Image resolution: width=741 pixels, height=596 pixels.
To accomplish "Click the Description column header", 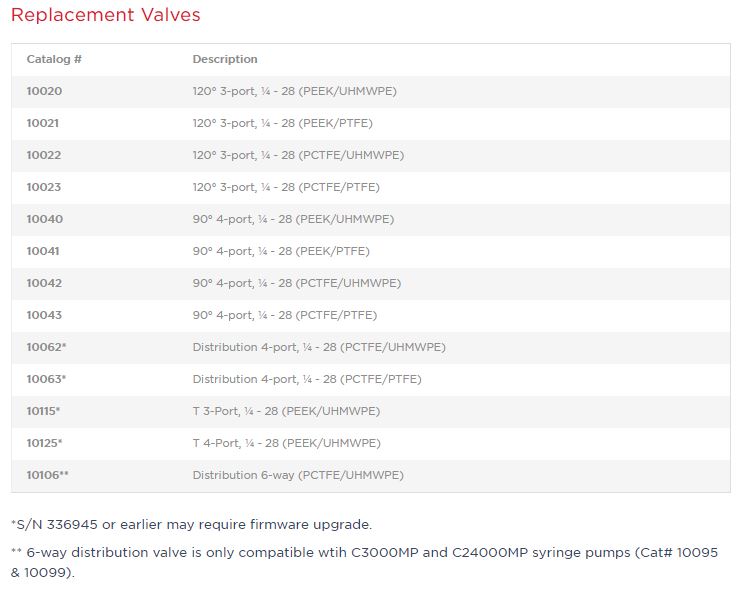I will (x=225, y=59).
